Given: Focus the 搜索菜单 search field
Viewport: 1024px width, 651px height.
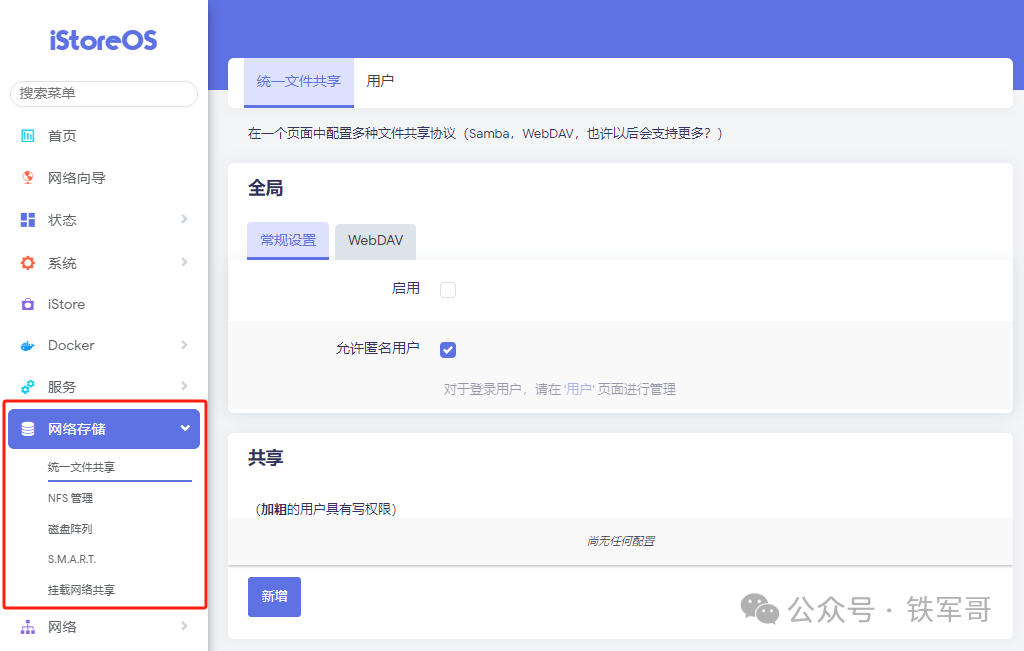Looking at the screenshot, I should click(104, 93).
